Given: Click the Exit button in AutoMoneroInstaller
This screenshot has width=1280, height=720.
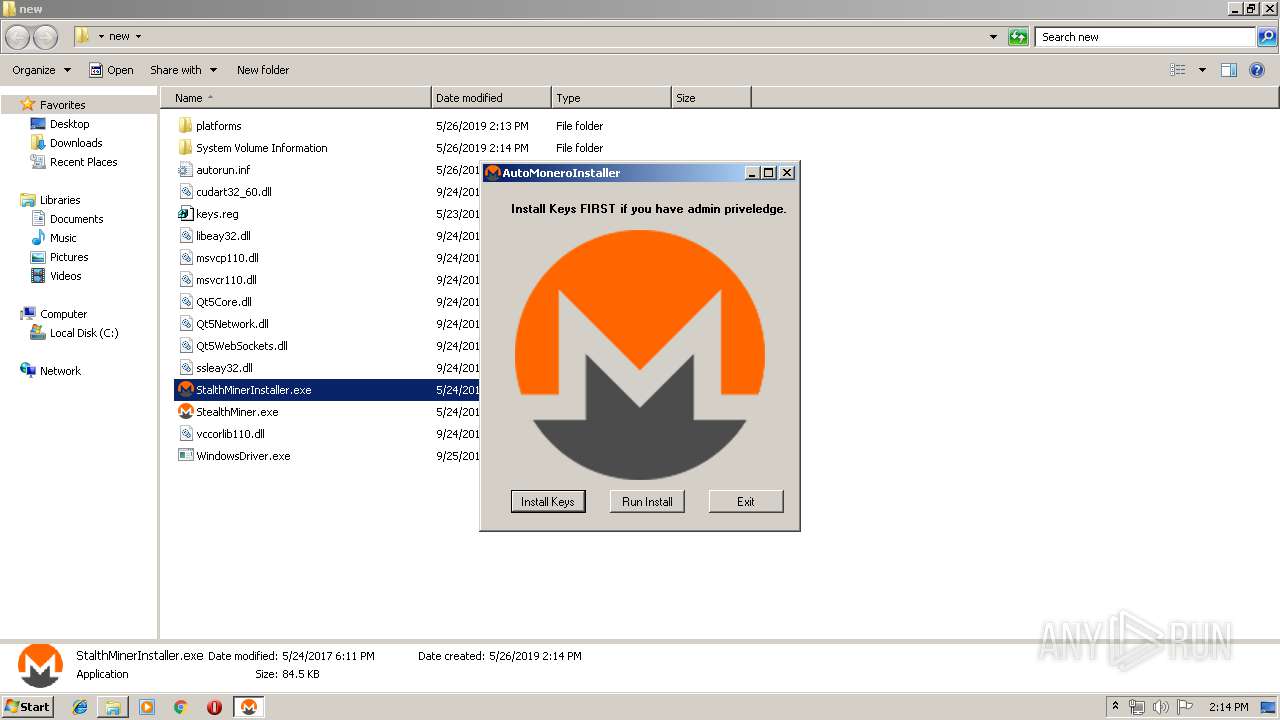Looking at the screenshot, I should [x=746, y=501].
